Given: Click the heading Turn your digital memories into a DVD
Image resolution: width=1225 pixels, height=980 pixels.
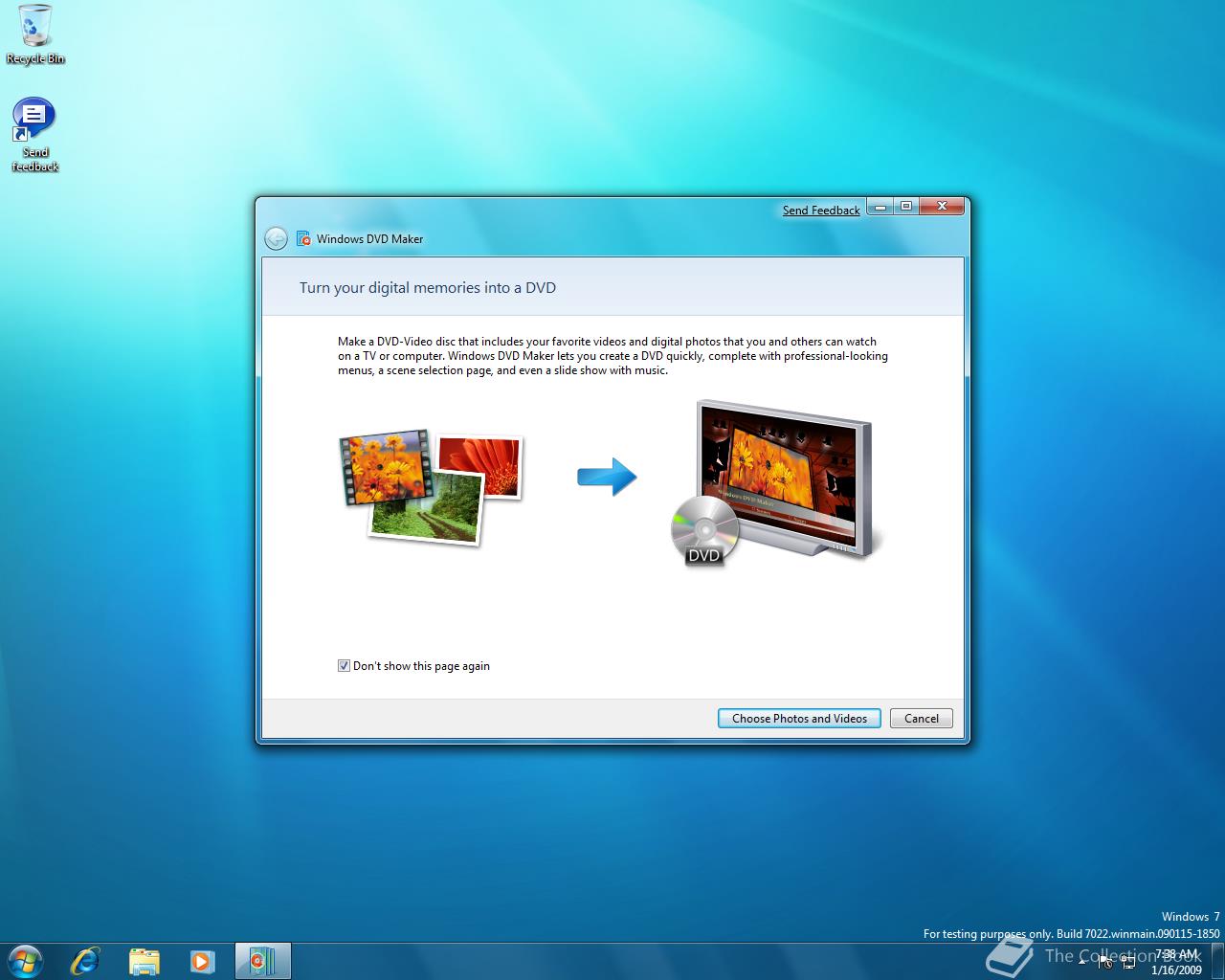Looking at the screenshot, I should [x=428, y=288].
